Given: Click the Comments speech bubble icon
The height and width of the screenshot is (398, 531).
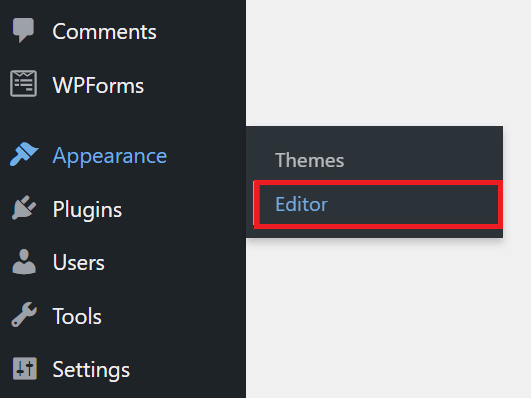Looking at the screenshot, I should (23, 30).
